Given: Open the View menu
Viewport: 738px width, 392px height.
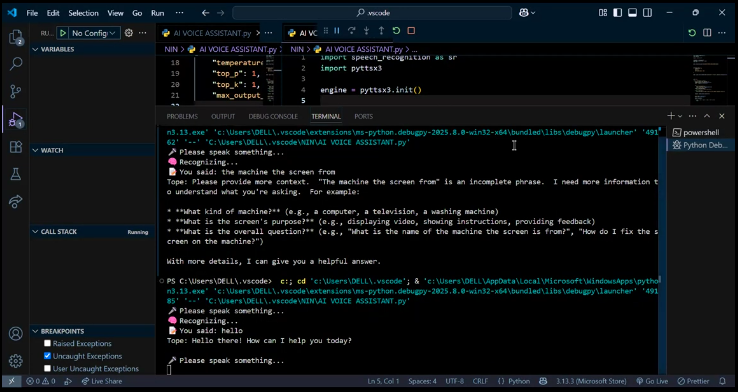Looking at the screenshot, I should pos(115,13).
